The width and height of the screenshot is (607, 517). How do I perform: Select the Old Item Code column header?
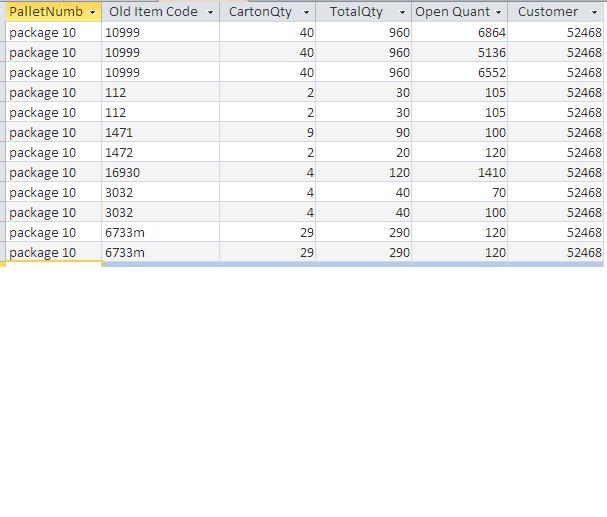[x=160, y=12]
